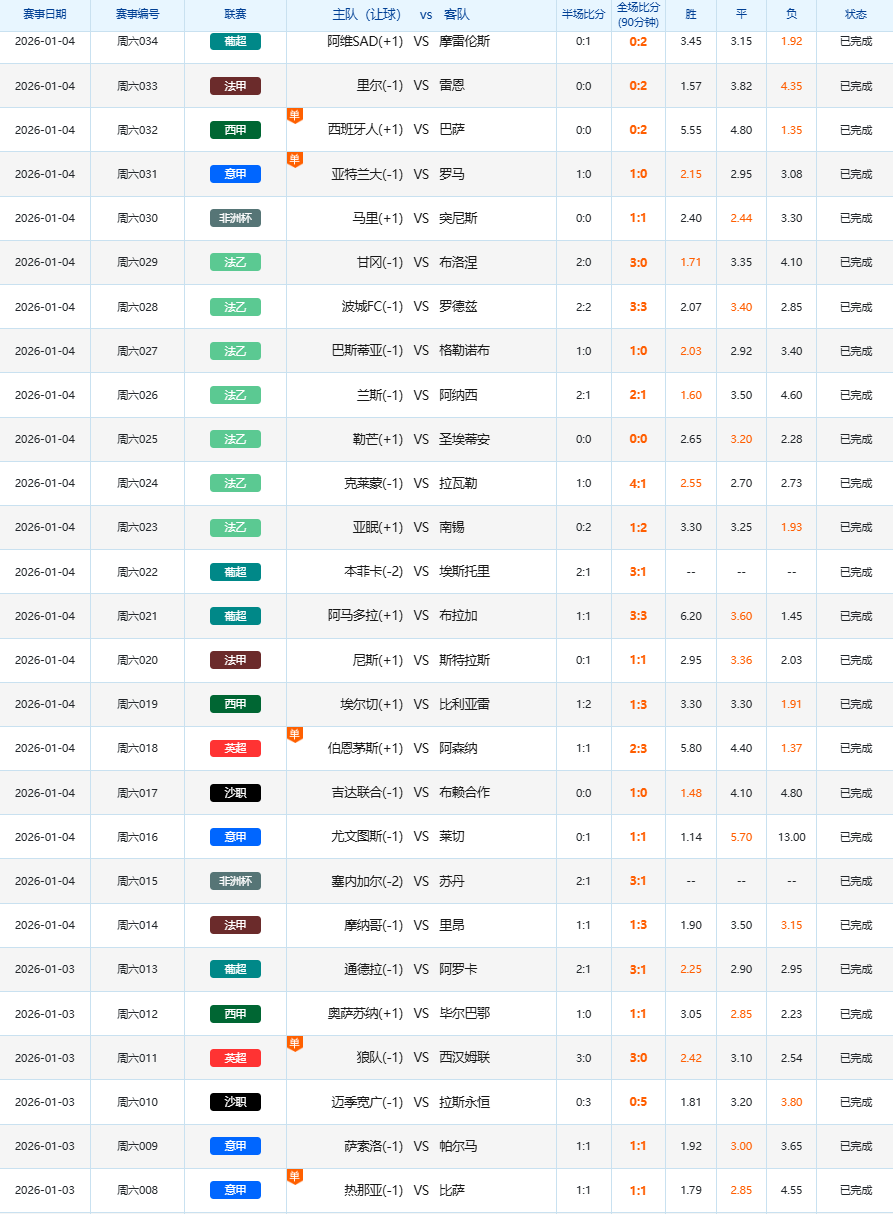
Task: Select the black 沙职 tag in row 周六017
Action: click(235, 793)
